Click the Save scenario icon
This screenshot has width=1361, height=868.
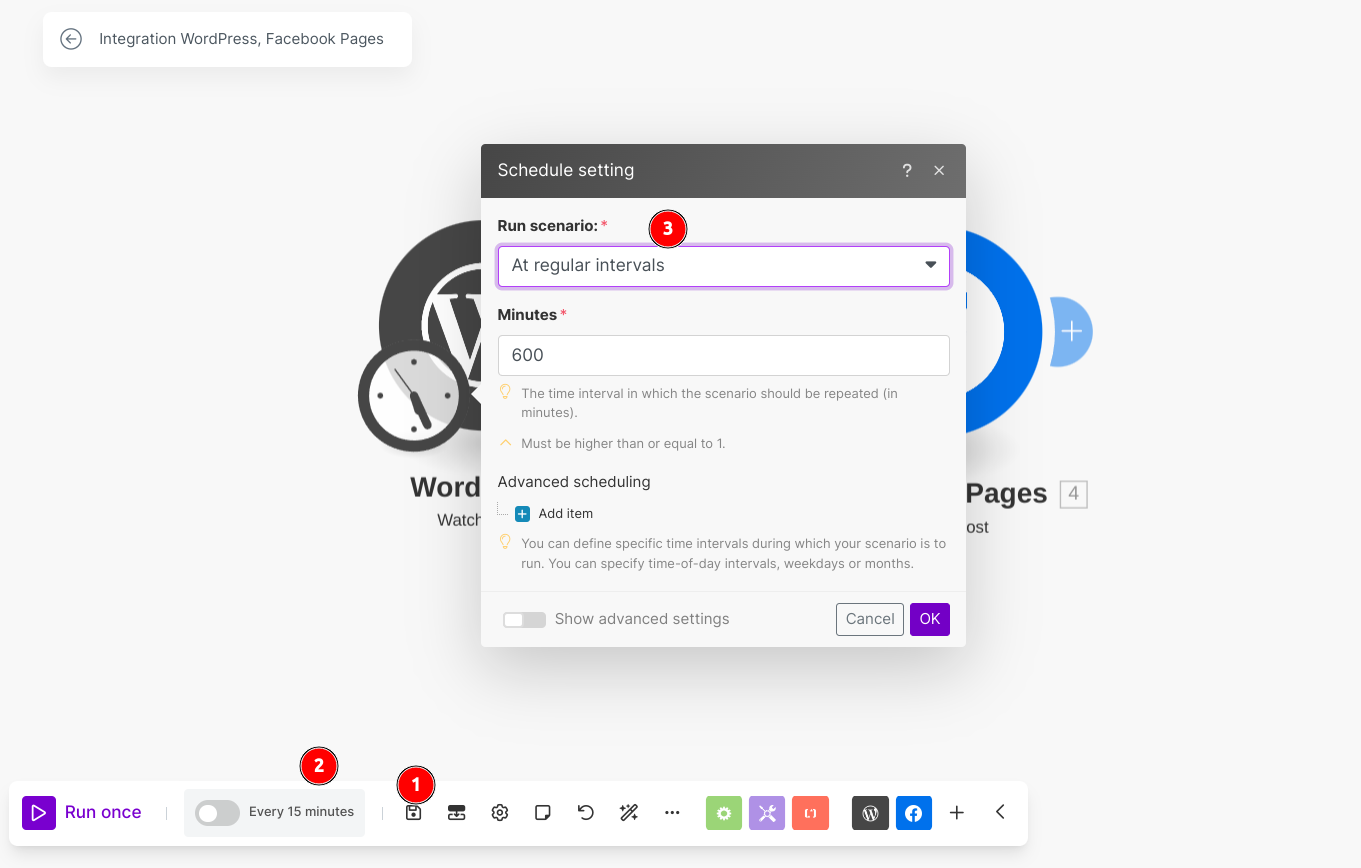pos(413,813)
